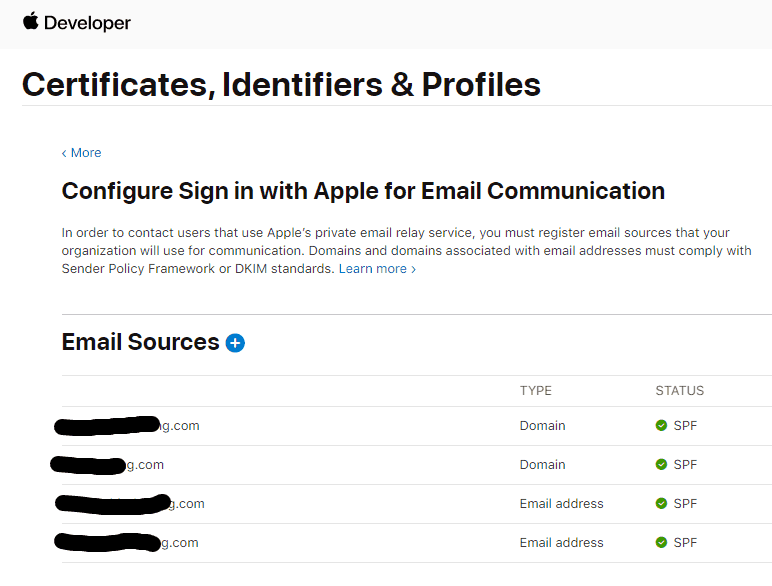The width and height of the screenshot is (772, 586).
Task: Click the STATUS column header
Action: [679, 391]
